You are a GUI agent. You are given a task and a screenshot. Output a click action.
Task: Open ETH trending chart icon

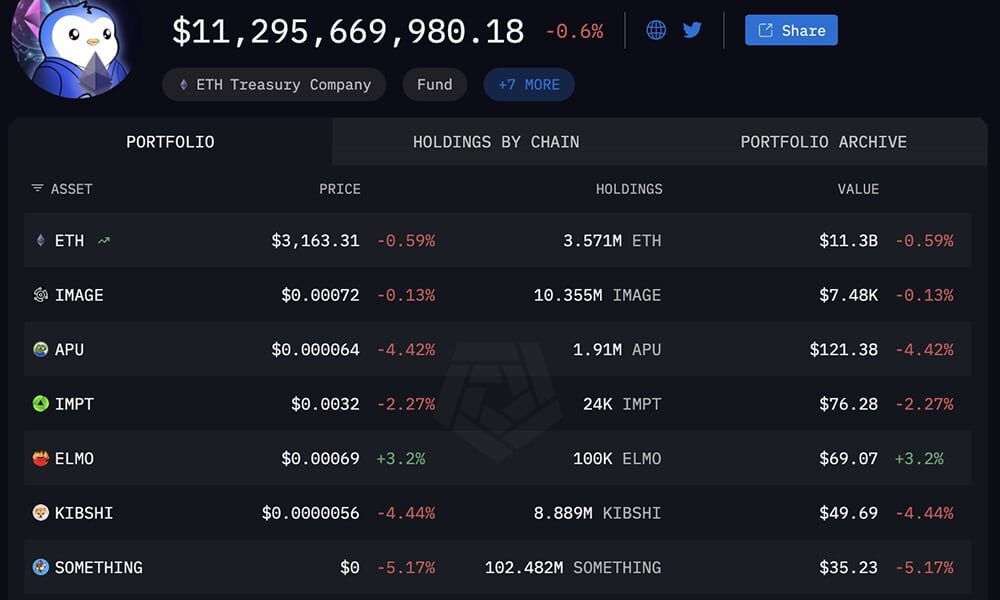pos(104,241)
